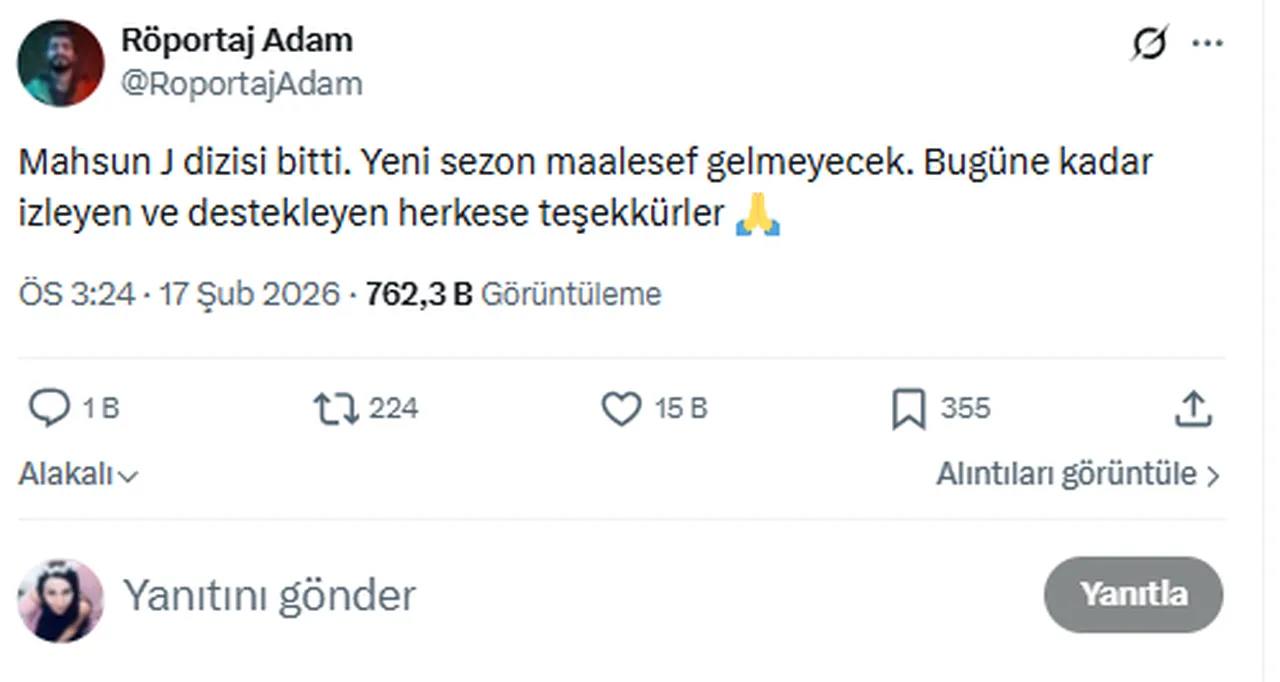Visit the @RoportajAdam profile handle

[x=243, y=84]
